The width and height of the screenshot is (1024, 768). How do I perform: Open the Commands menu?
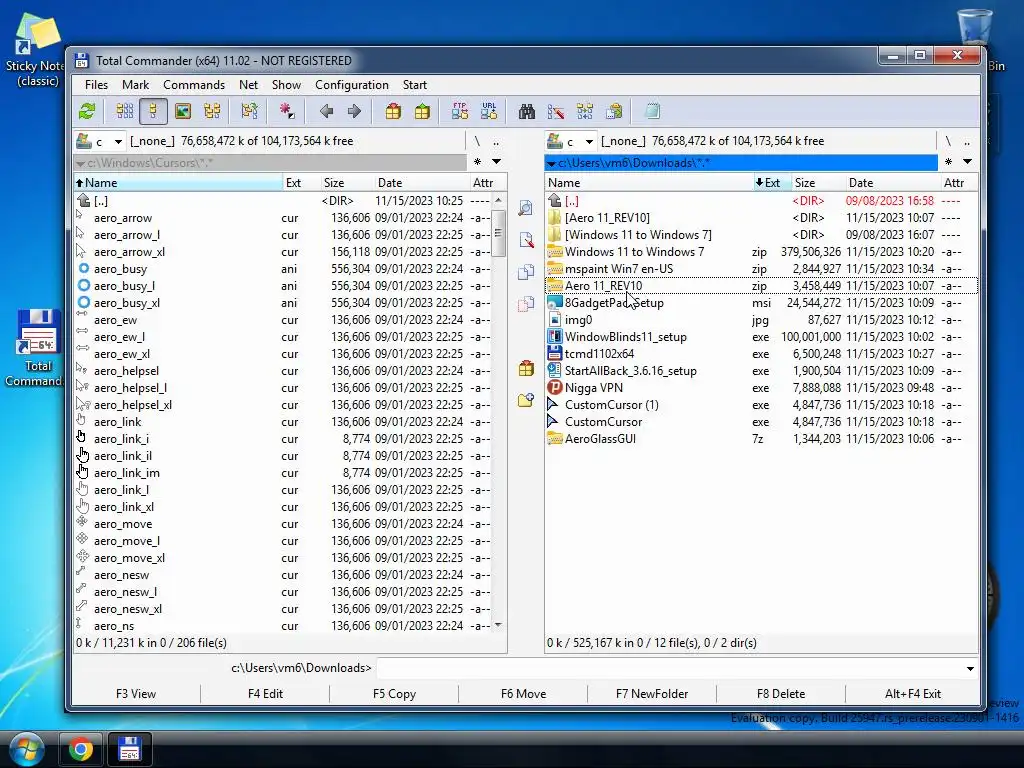coord(194,85)
